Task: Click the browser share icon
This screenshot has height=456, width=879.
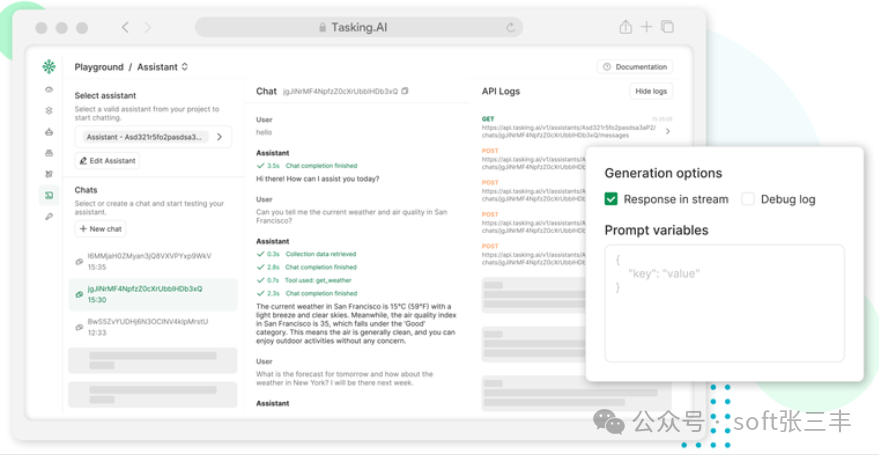Action: [x=626, y=26]
